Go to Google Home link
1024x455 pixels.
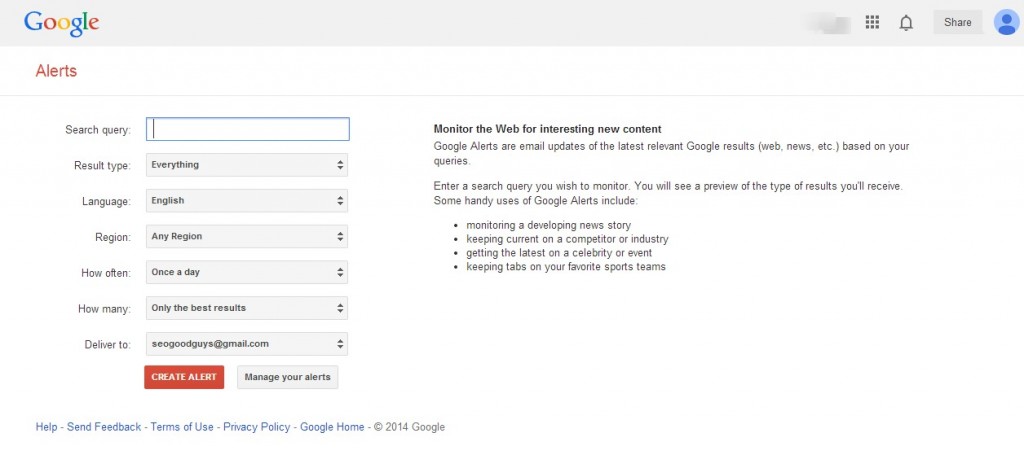click(x=332, y=427)
